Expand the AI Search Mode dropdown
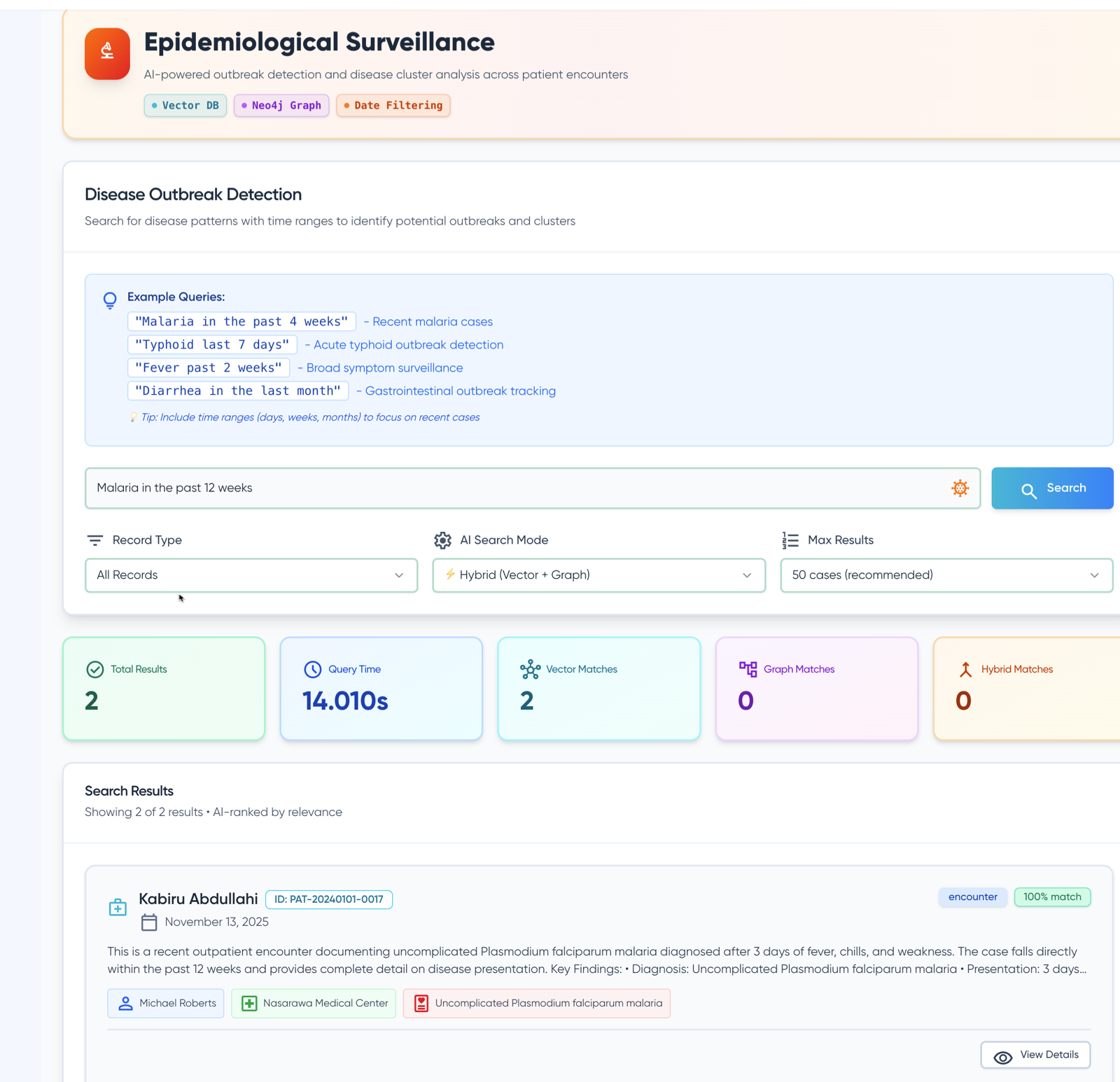Viewport: 1120px width, 1082px height. (598, 575)
